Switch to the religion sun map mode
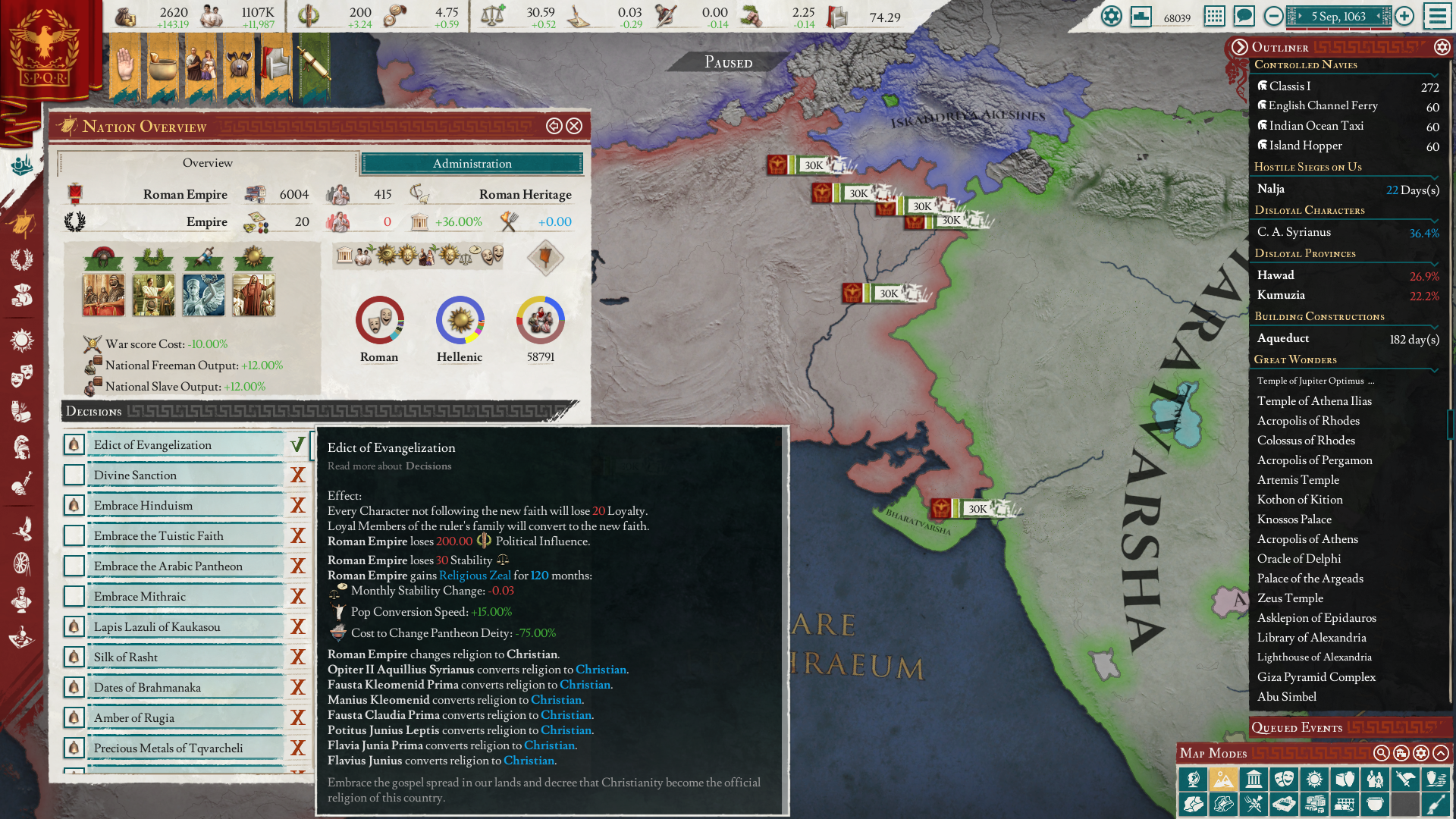This screenshot has height=819, width=1456. pyautogui.click(x=1314, y=779)
